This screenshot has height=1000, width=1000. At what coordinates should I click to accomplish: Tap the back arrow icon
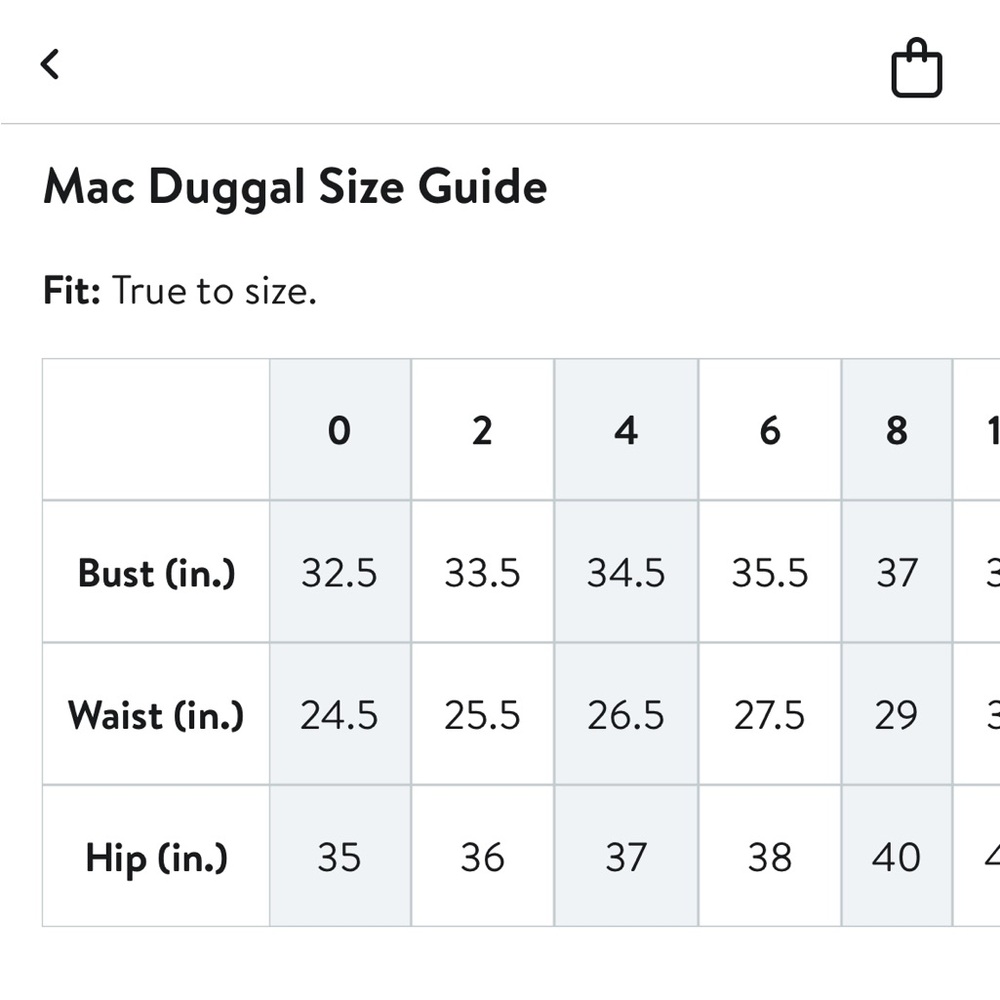pyautogui.click(x=50, y=64)
